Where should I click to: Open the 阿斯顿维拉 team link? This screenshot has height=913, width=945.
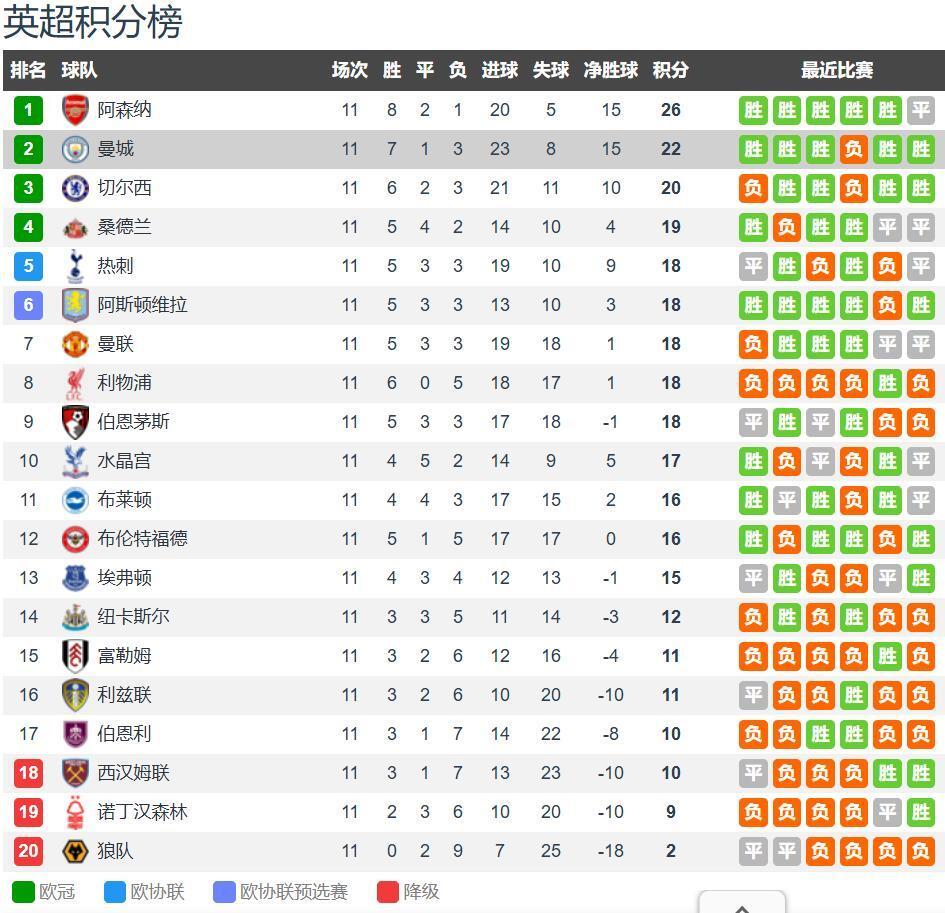142,305
